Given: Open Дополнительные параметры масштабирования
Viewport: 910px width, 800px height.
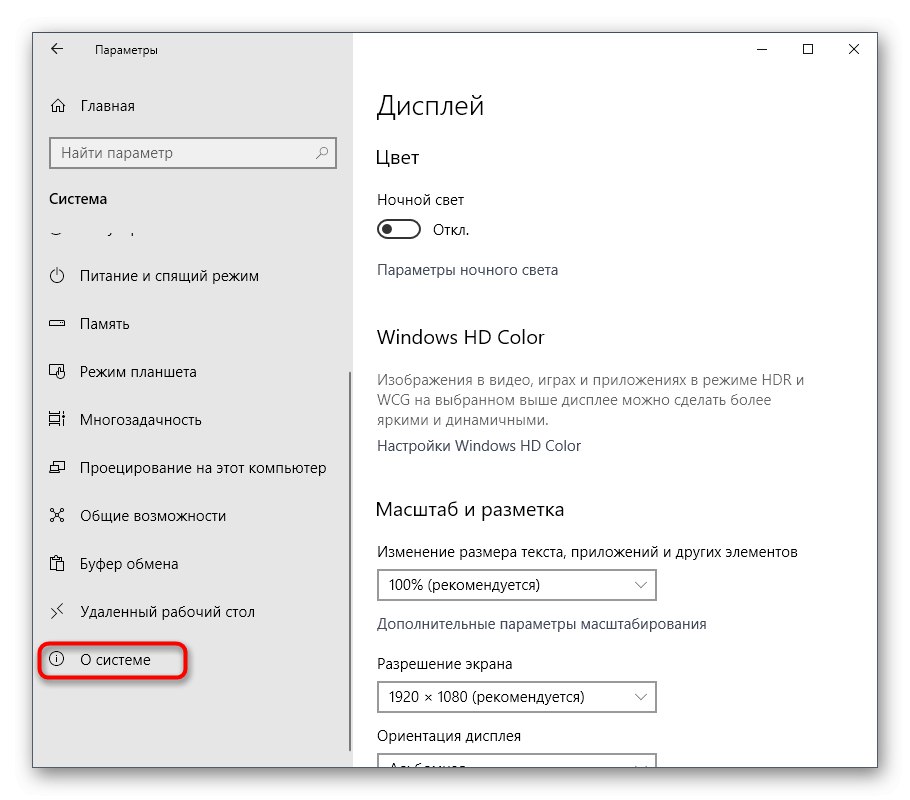Looking at the screenshot, I should point(540,623).
